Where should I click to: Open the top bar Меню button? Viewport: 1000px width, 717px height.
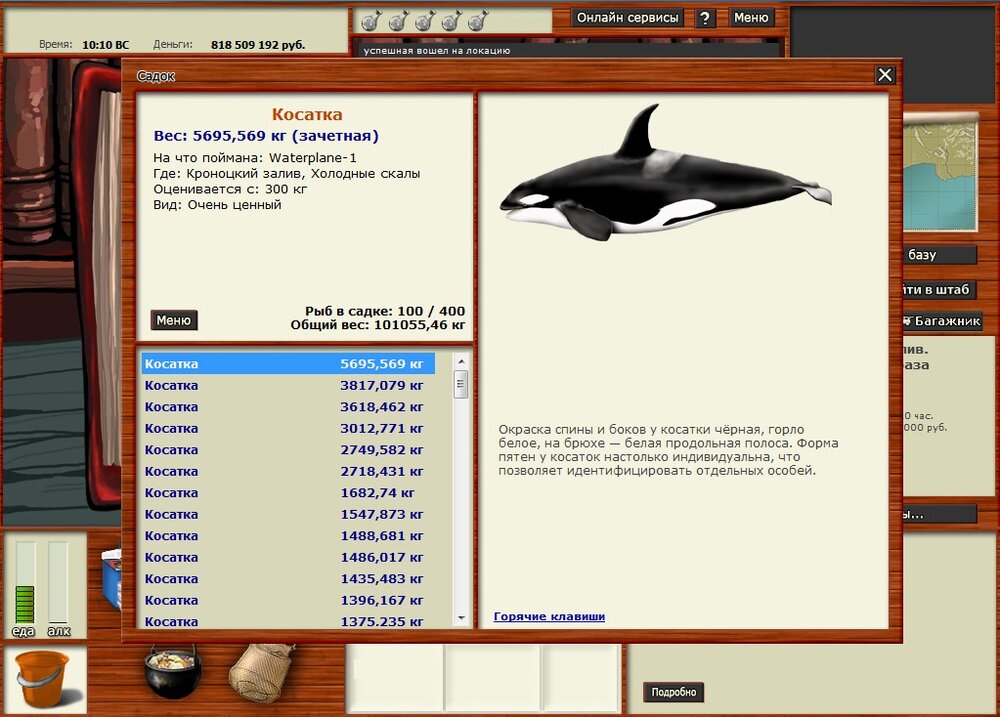pos(751,18)
